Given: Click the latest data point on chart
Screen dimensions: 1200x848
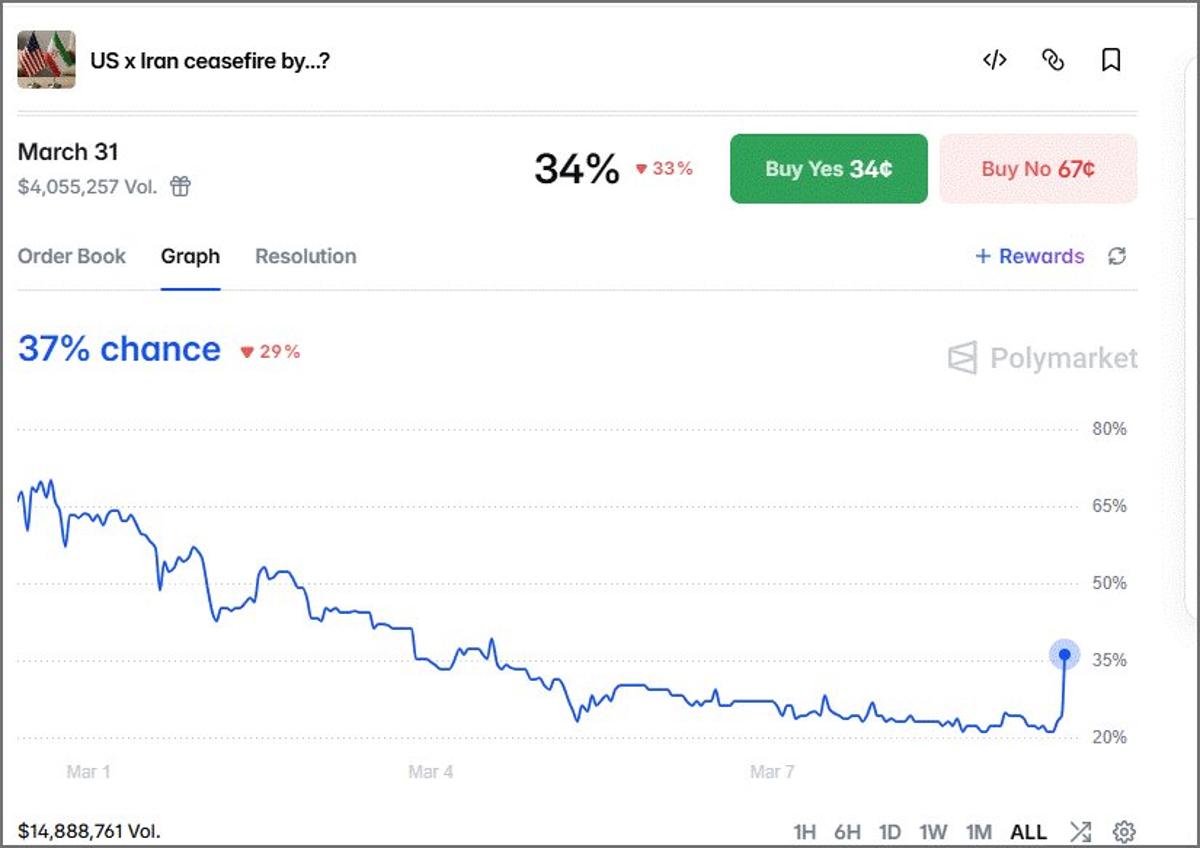Looking at the screenshot, I should (1065, 656).
